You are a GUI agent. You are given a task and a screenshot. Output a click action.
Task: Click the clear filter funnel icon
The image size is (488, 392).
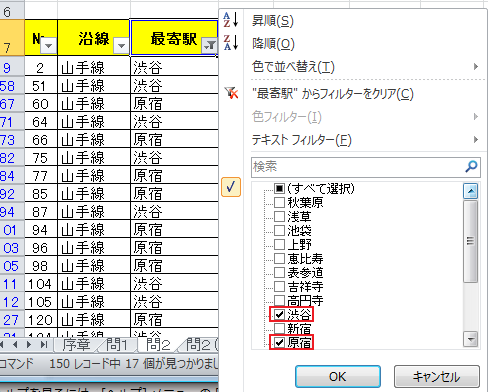[x=231, y=93]
